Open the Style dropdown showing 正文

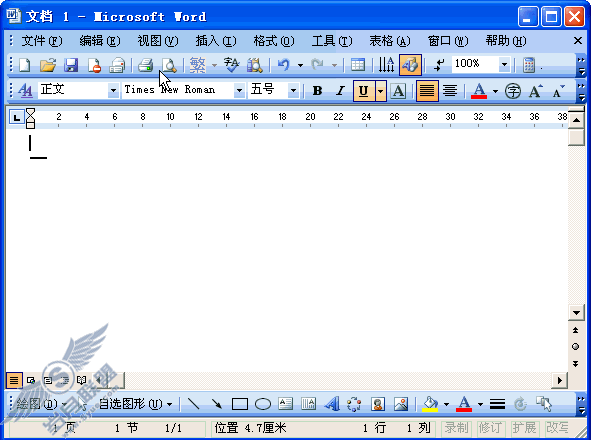click(x=113, y=90)
